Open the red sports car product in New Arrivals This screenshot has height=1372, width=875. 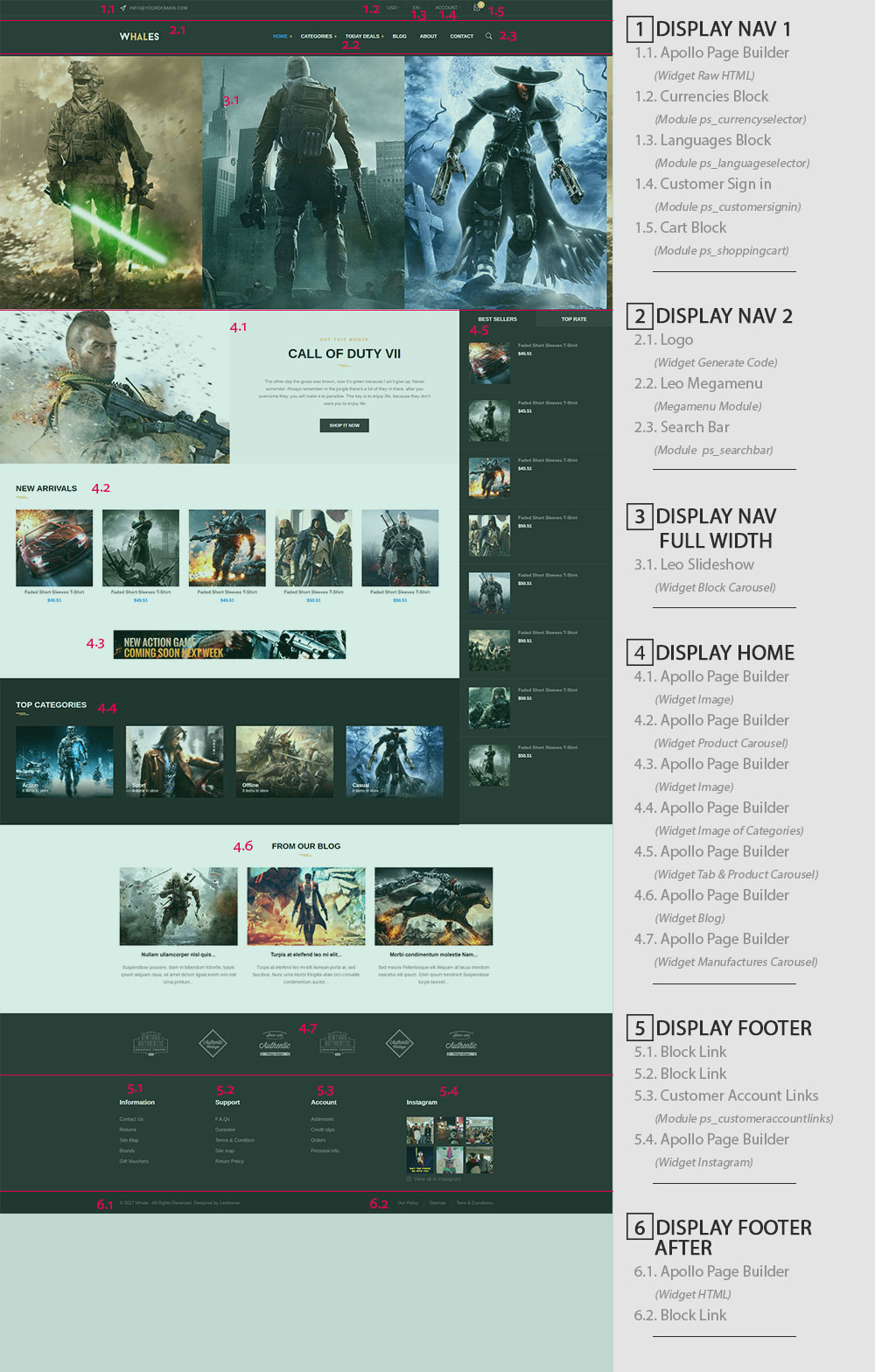point(54,548)
